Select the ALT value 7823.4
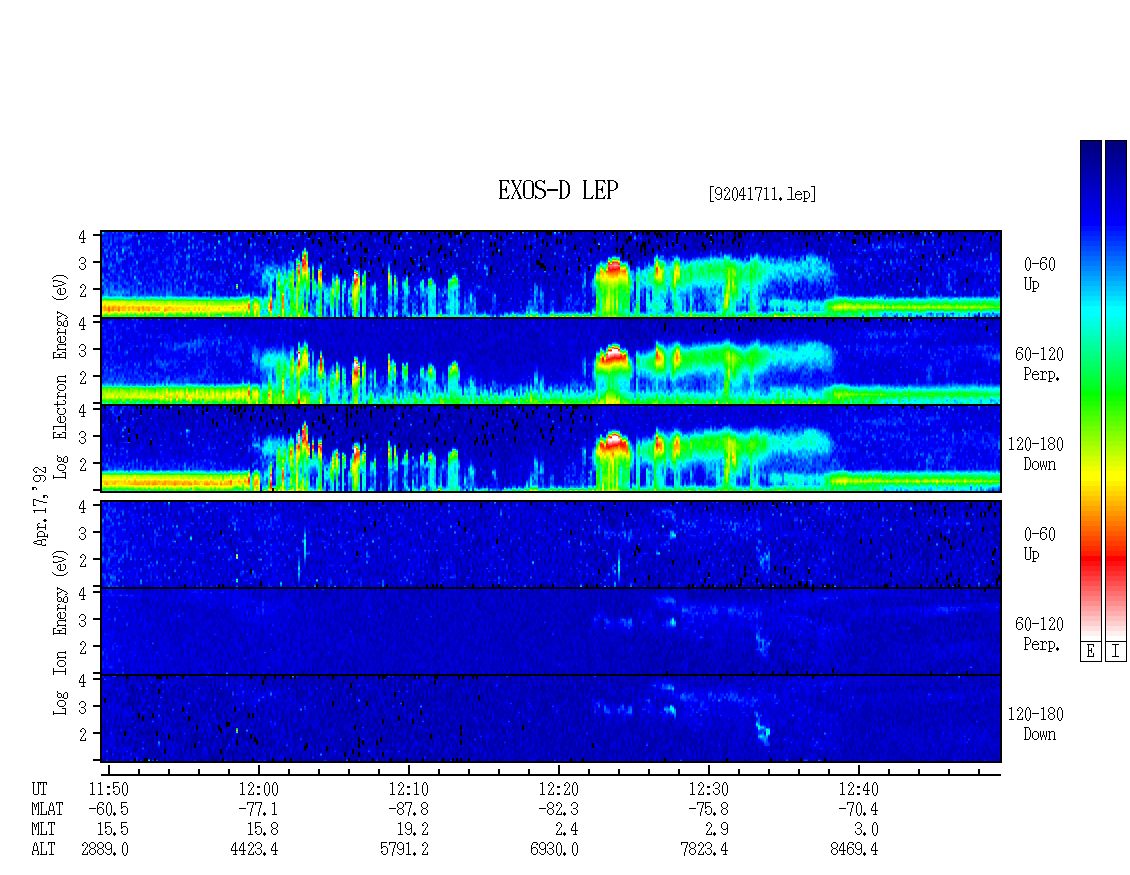The height and width of the screenshot is (875, 1130). (704, 850)
